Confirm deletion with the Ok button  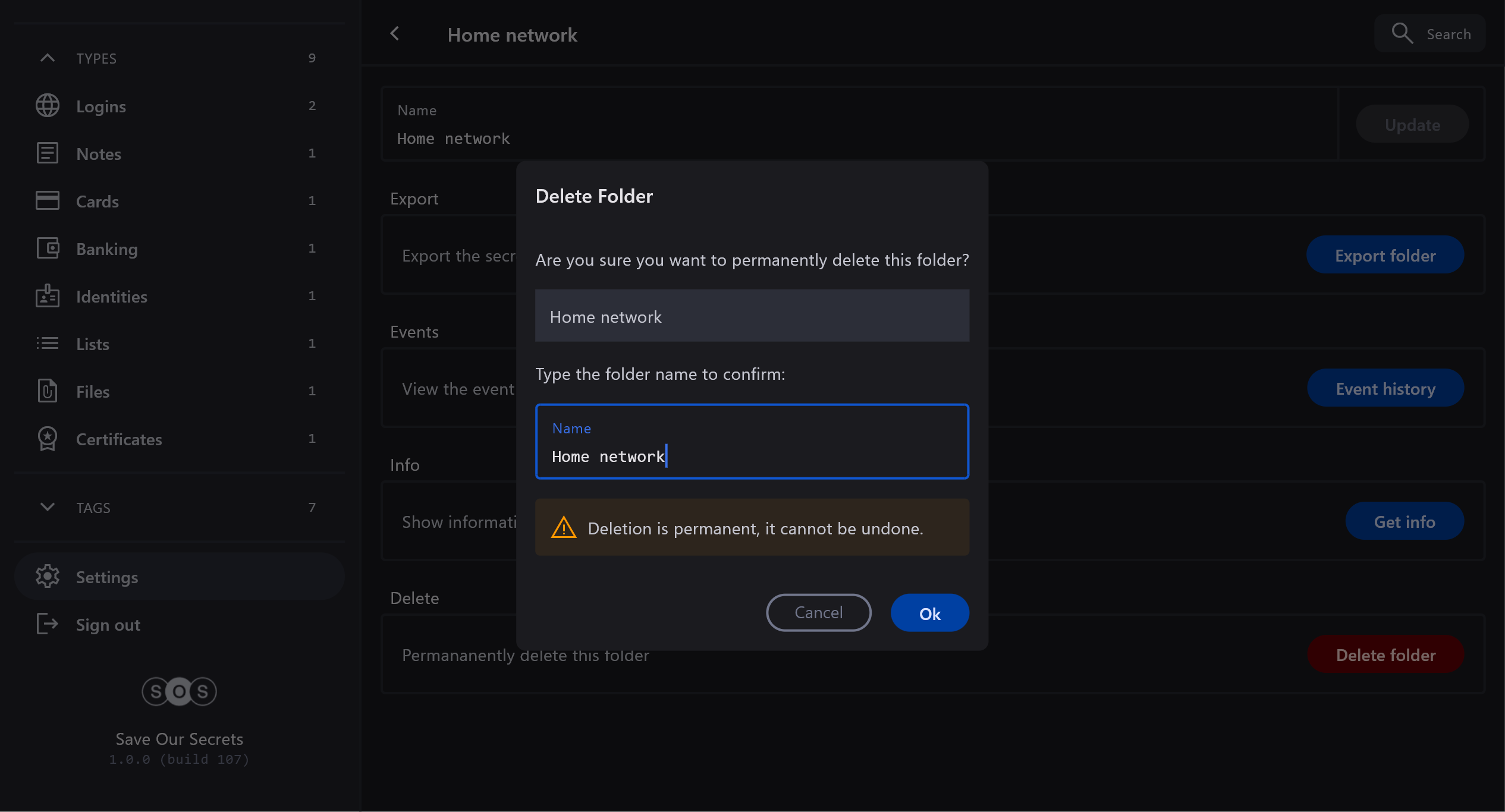(929, 613)
